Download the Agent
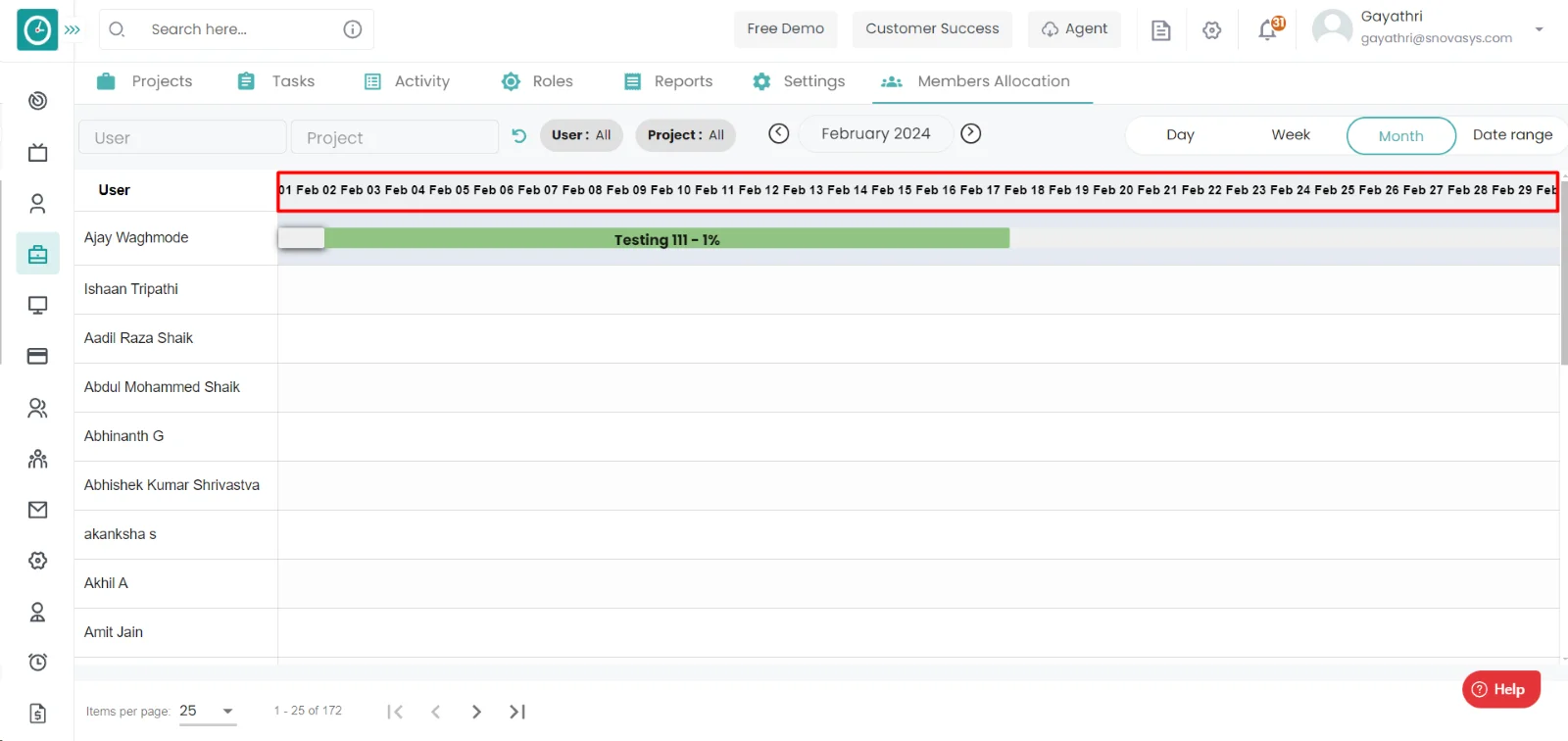1568x741 pixels. click(1074, 29)
